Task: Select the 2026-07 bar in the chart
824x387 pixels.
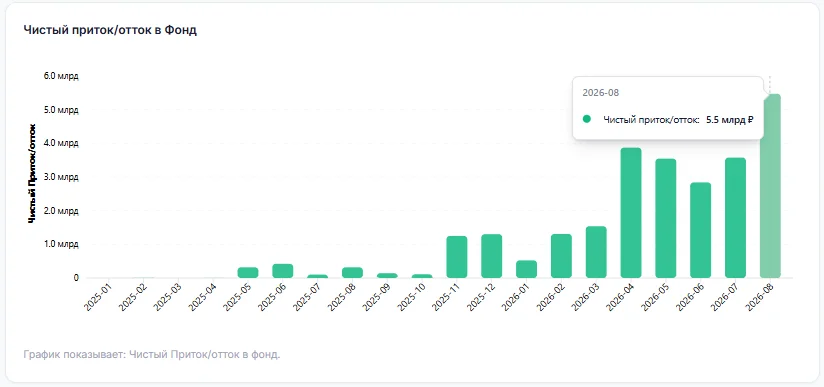Action: (x=735, y=218)
